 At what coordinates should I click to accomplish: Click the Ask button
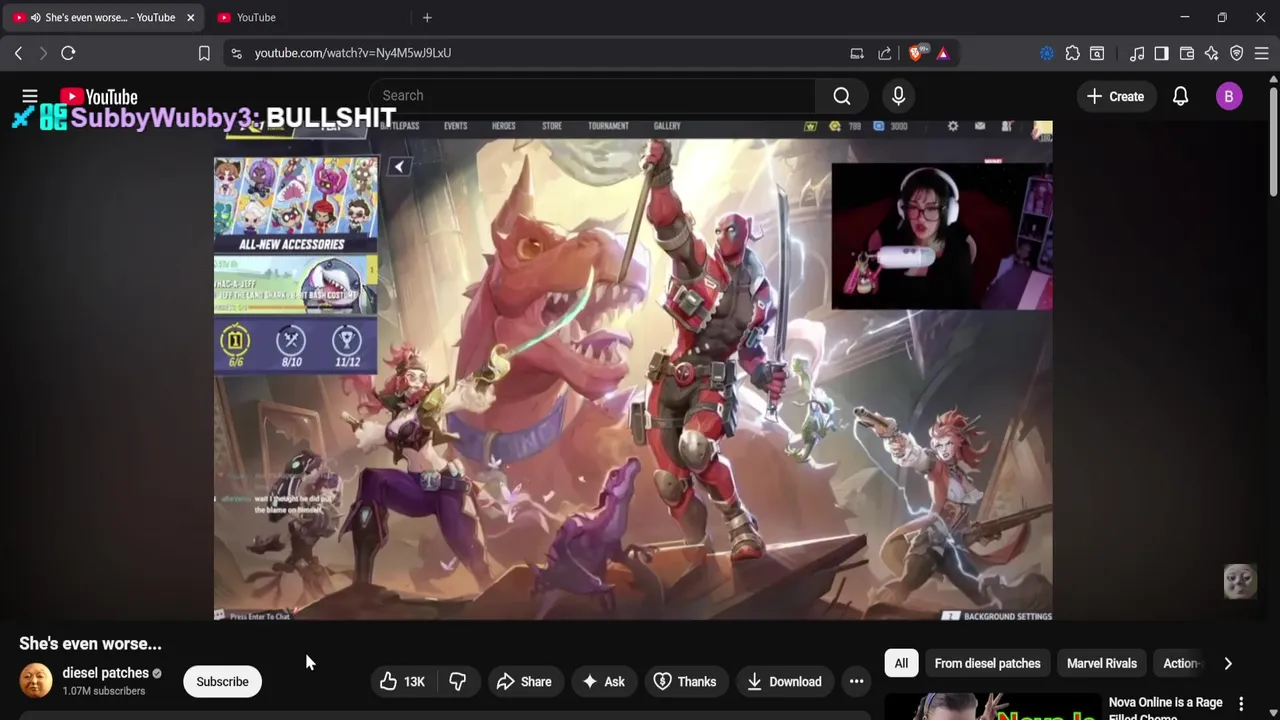click(603, 682)
